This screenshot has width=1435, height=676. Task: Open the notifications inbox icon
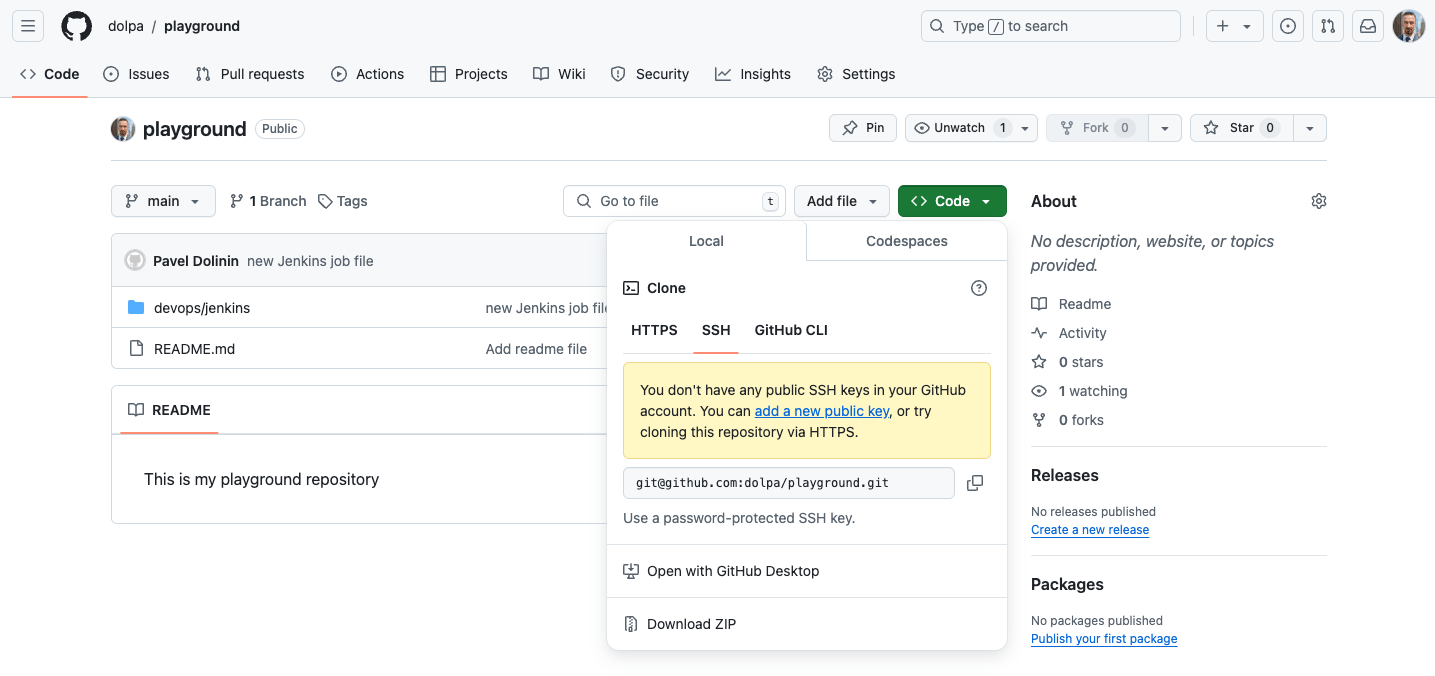[1367, 26]
